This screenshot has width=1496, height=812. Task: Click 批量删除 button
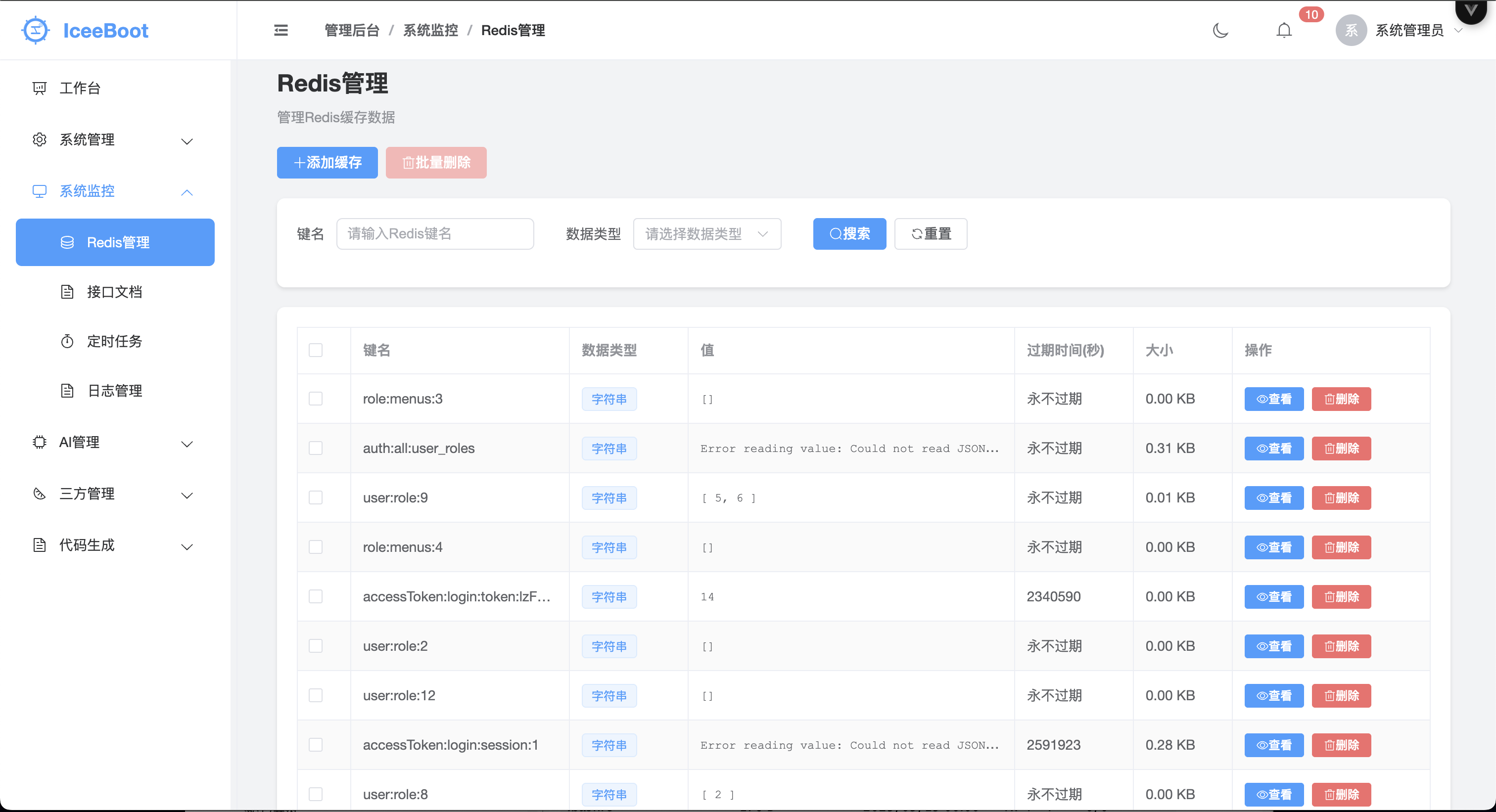(x=436, y=163)
